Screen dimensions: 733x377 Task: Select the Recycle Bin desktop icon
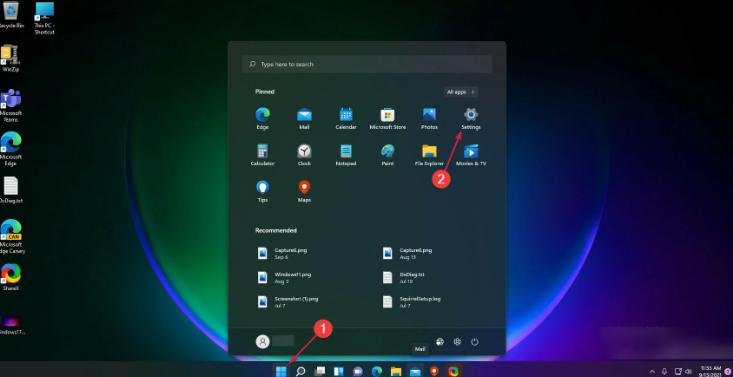[x=11, y=15]
